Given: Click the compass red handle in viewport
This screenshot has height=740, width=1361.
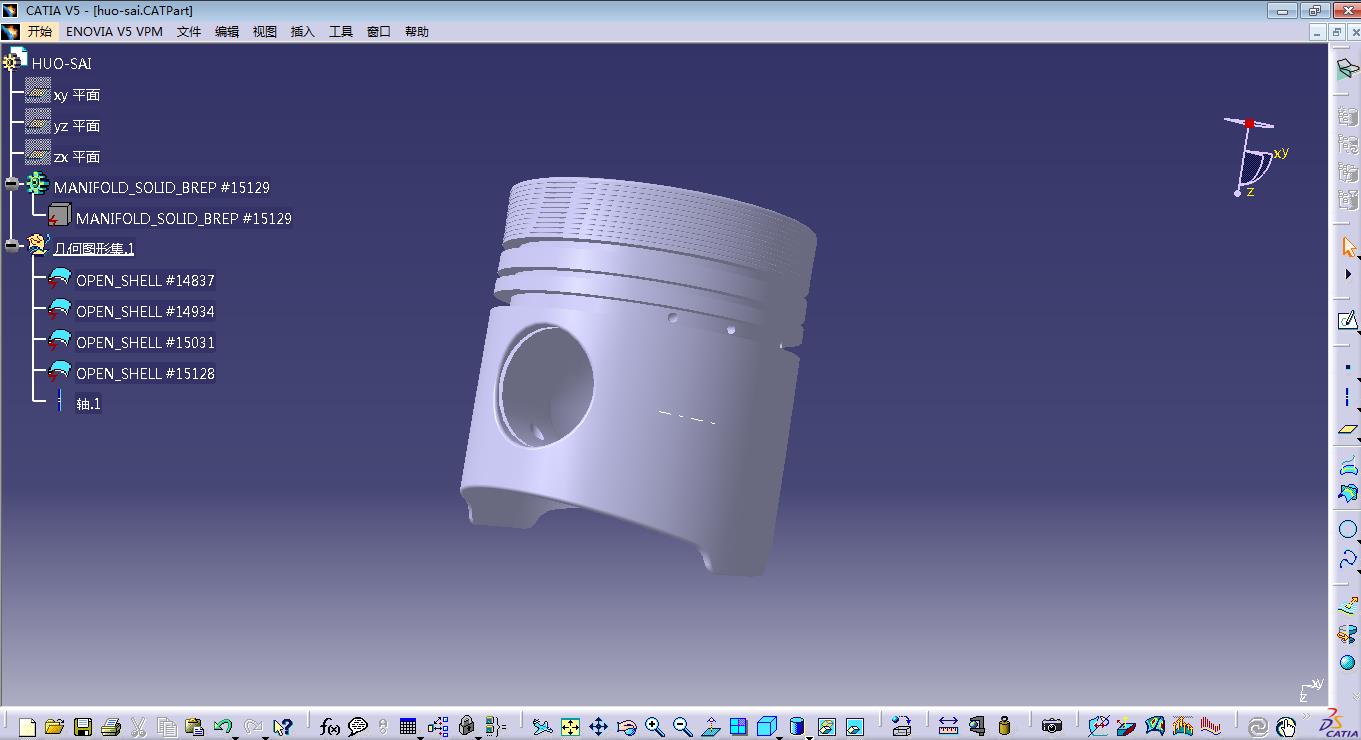Looking at the screenshot, I should point(1249,123).
